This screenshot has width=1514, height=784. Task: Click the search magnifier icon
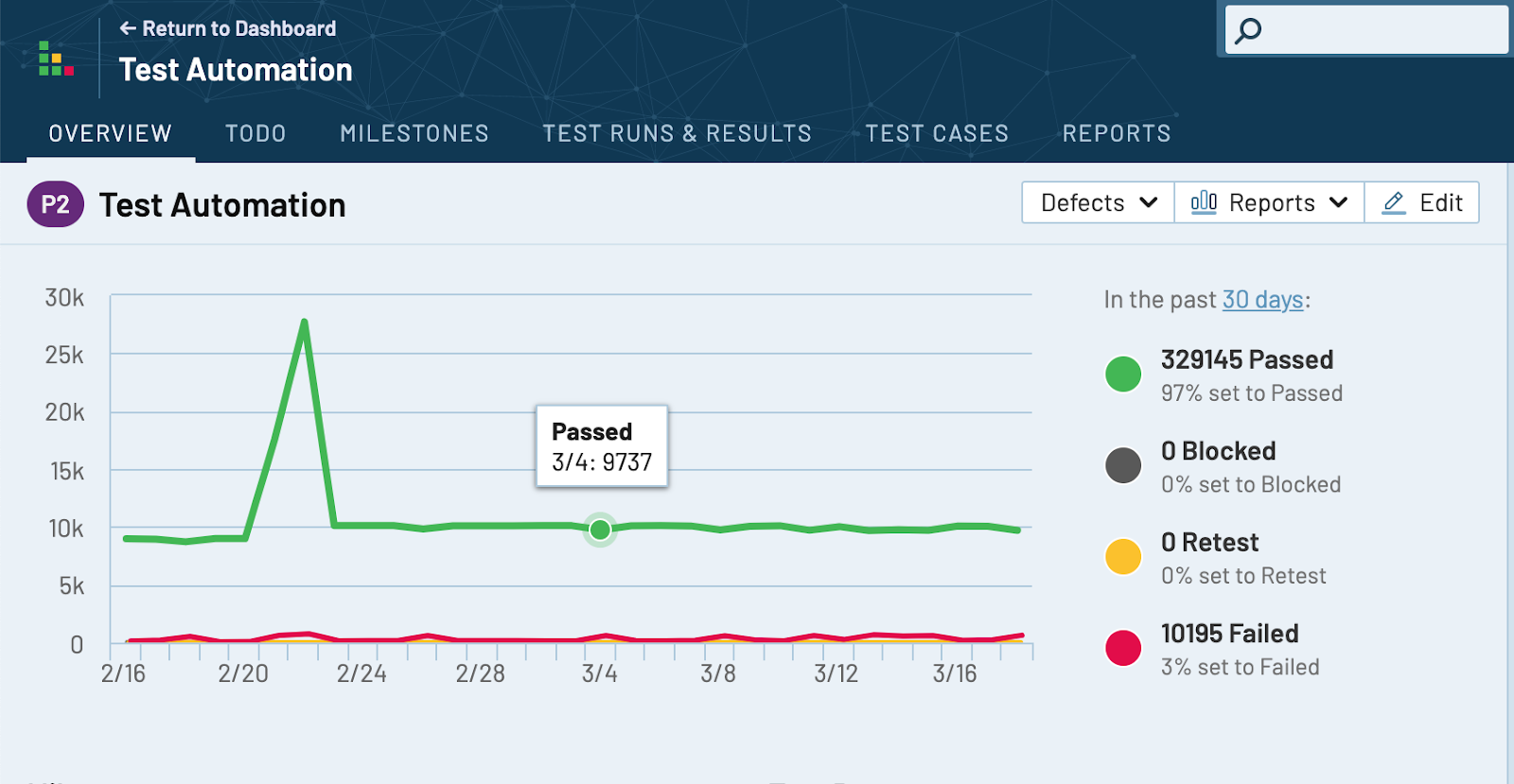click(1248, 31)
